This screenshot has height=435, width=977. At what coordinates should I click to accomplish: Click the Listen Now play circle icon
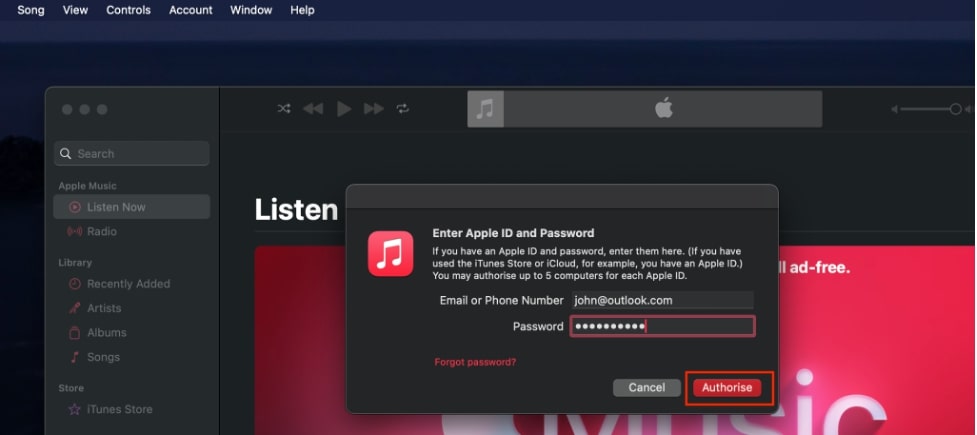click(x=75, y=207)
